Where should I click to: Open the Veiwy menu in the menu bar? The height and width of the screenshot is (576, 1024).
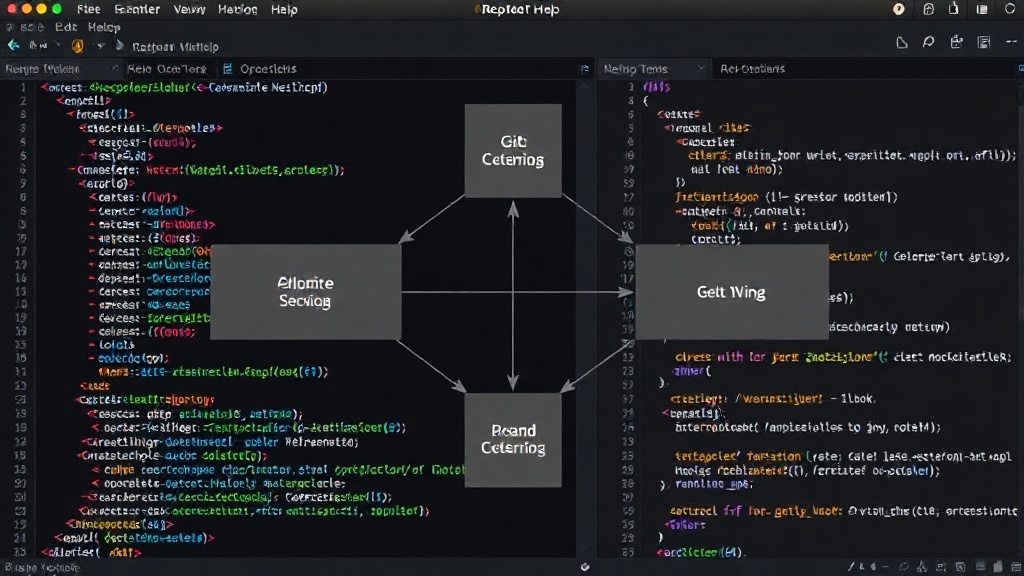(189, 9)
